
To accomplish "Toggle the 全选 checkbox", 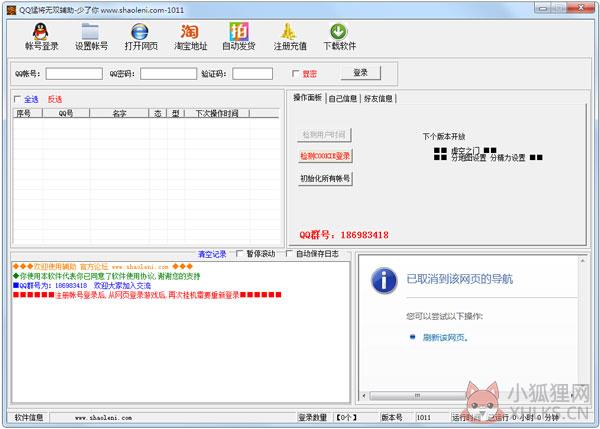I will pyautogui.click(x=17, y=99).
